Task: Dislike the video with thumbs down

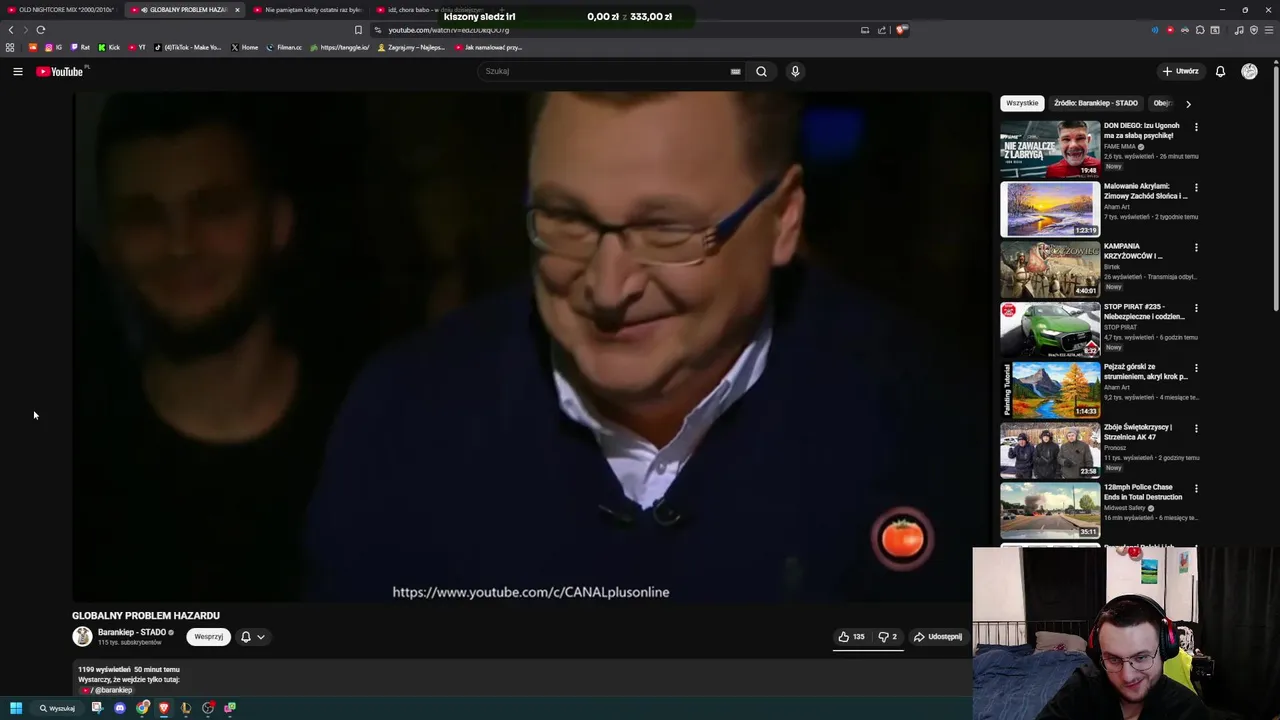Action: [x=887, y=636]
